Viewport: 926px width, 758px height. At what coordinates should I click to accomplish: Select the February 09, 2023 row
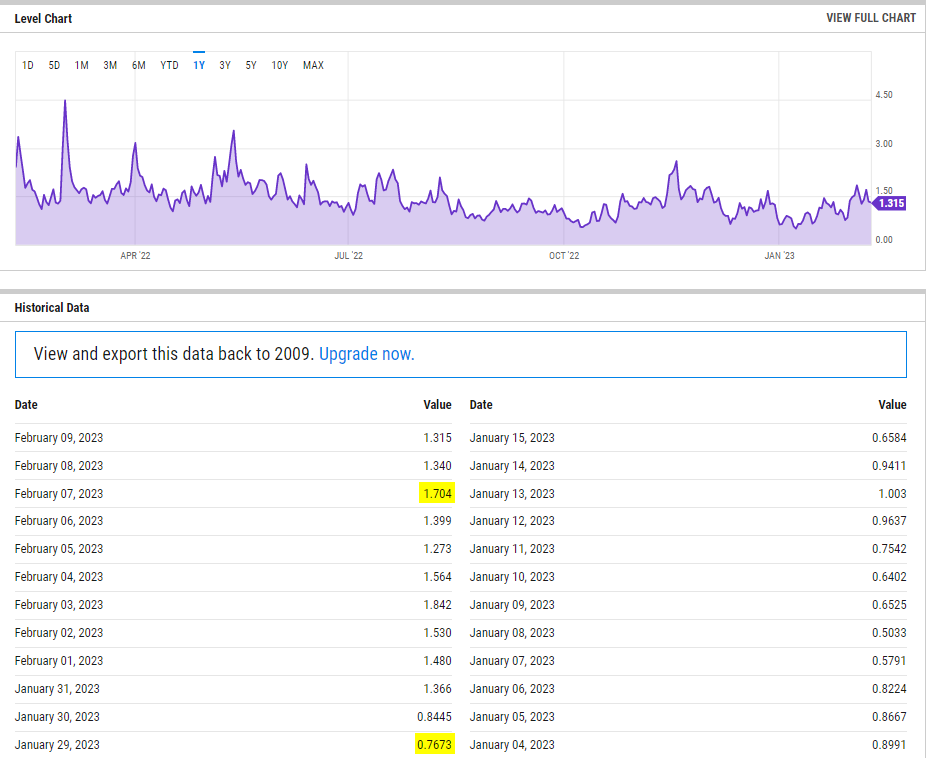(59, 438)
